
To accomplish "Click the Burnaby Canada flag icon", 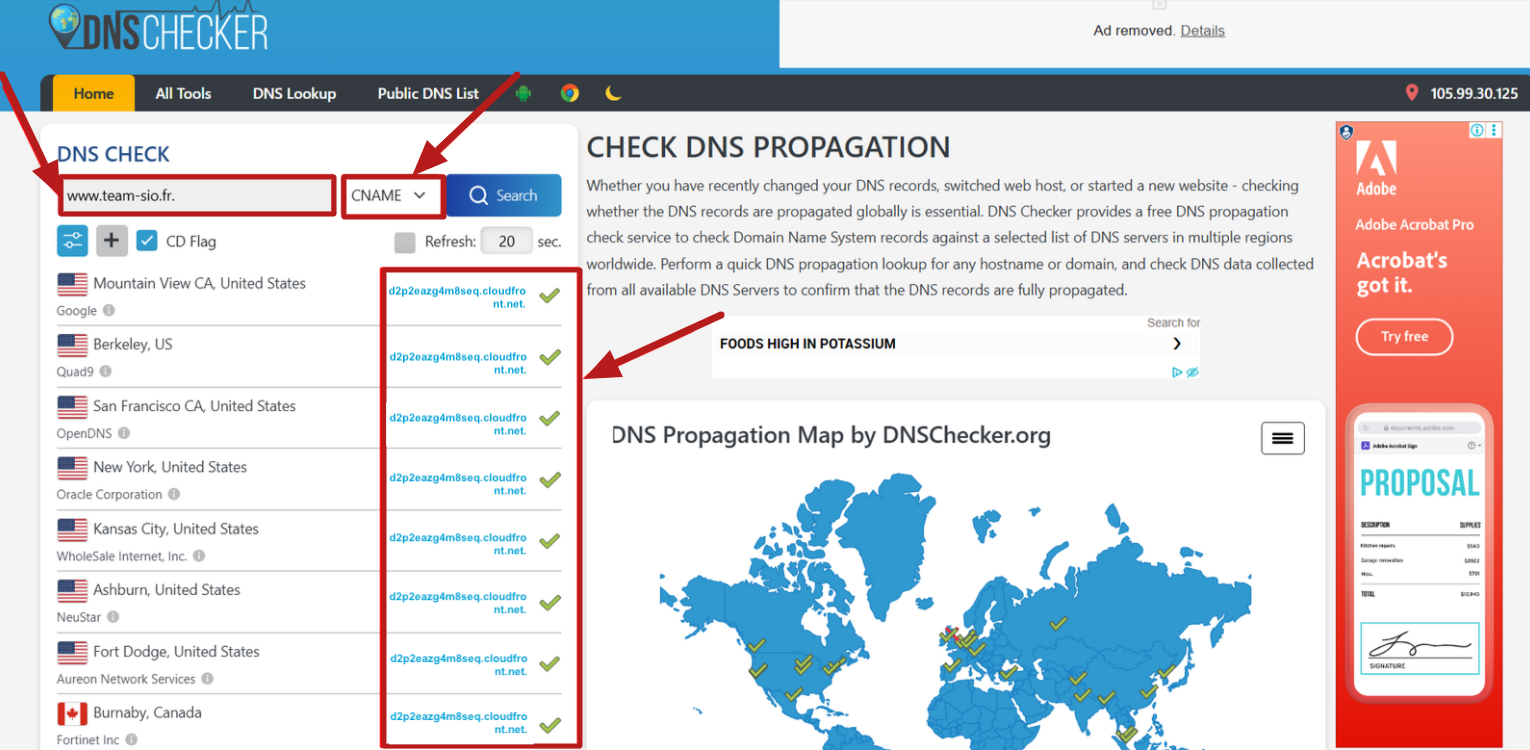I will point(72,714).
